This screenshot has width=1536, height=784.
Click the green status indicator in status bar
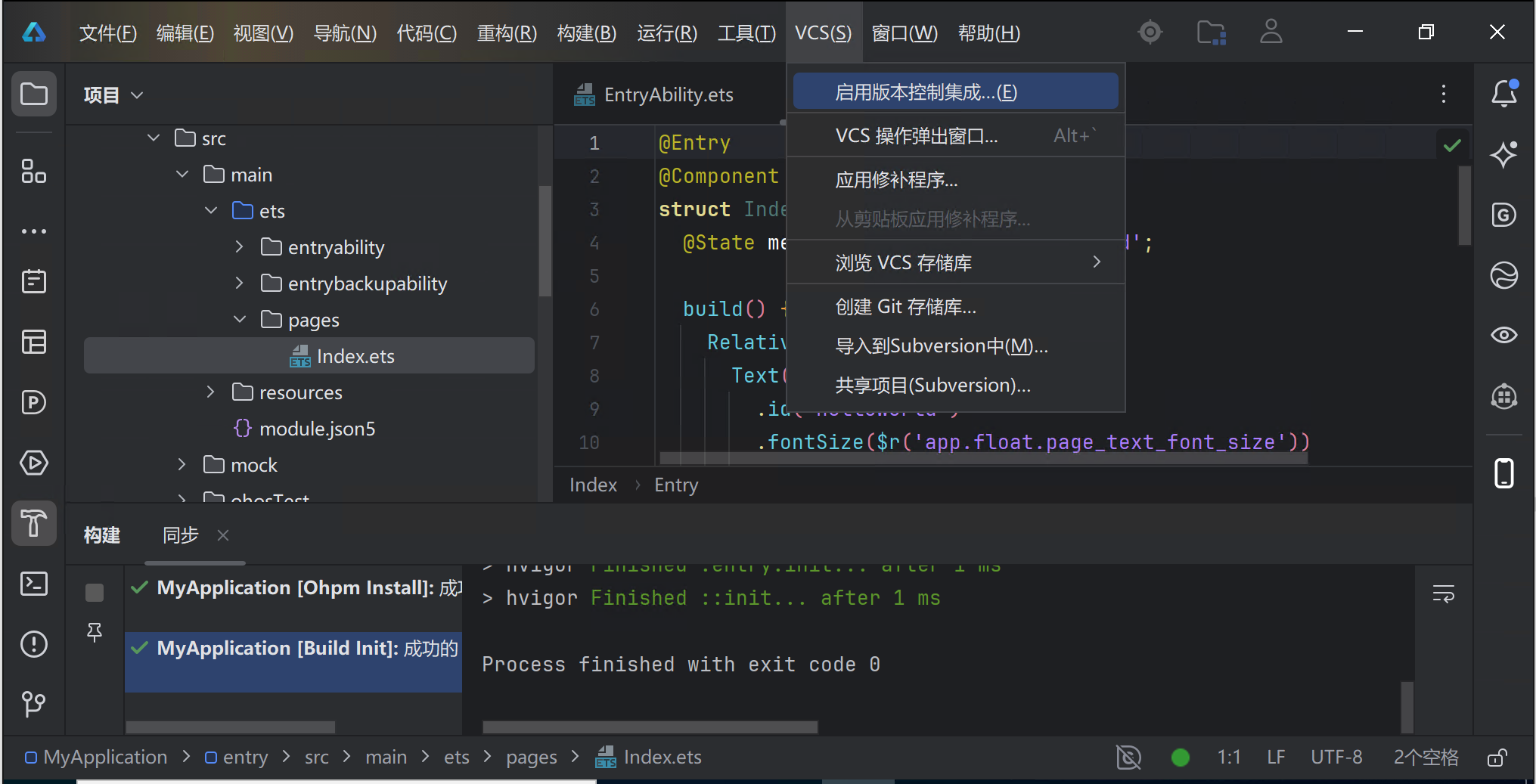click(1181, 758)
